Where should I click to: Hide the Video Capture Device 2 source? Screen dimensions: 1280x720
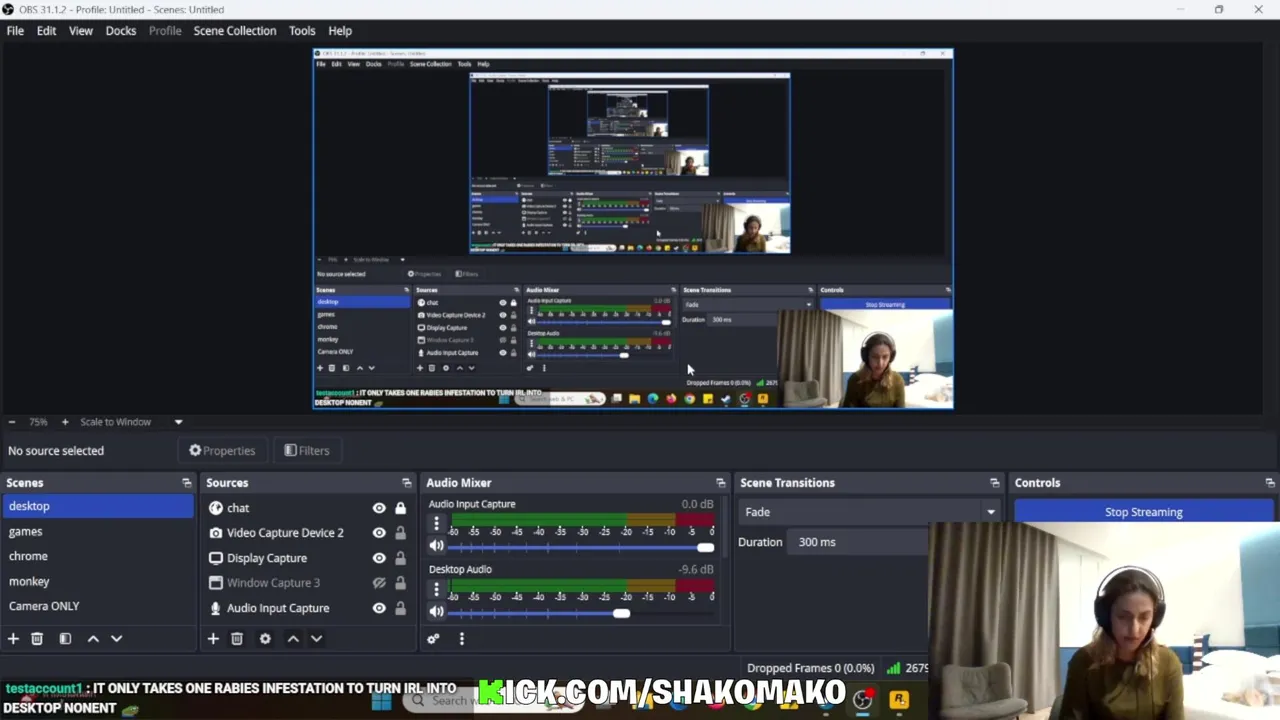tap(379, 533)
